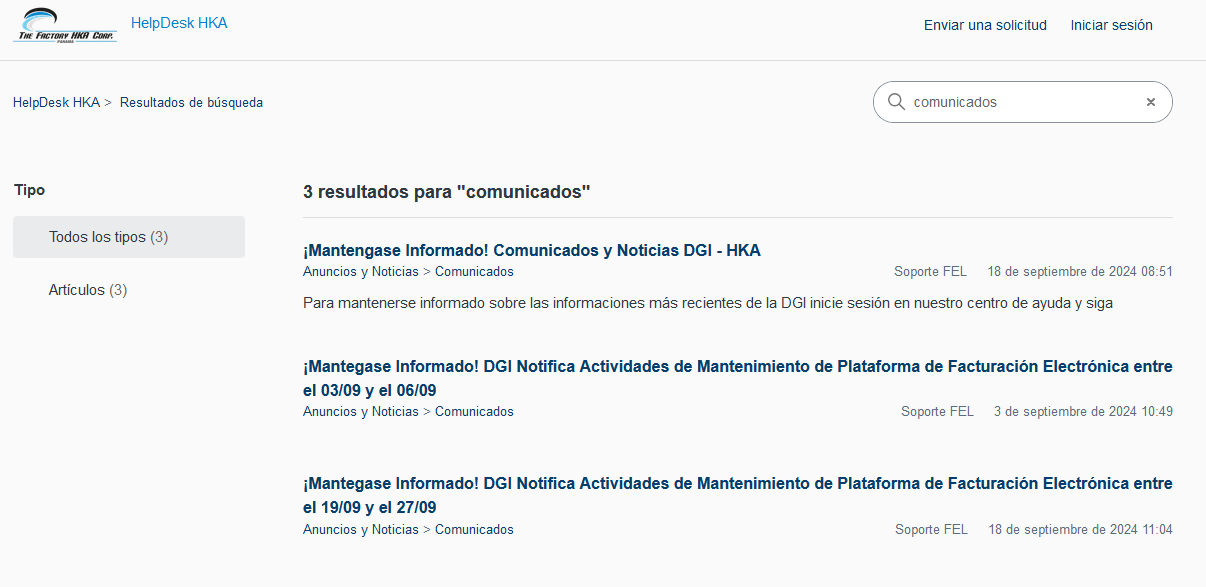This screenshot has width=1206, height=587.
Task: Open the maintenance article for 19/09 to 27/09
Action: click(737, 495)
